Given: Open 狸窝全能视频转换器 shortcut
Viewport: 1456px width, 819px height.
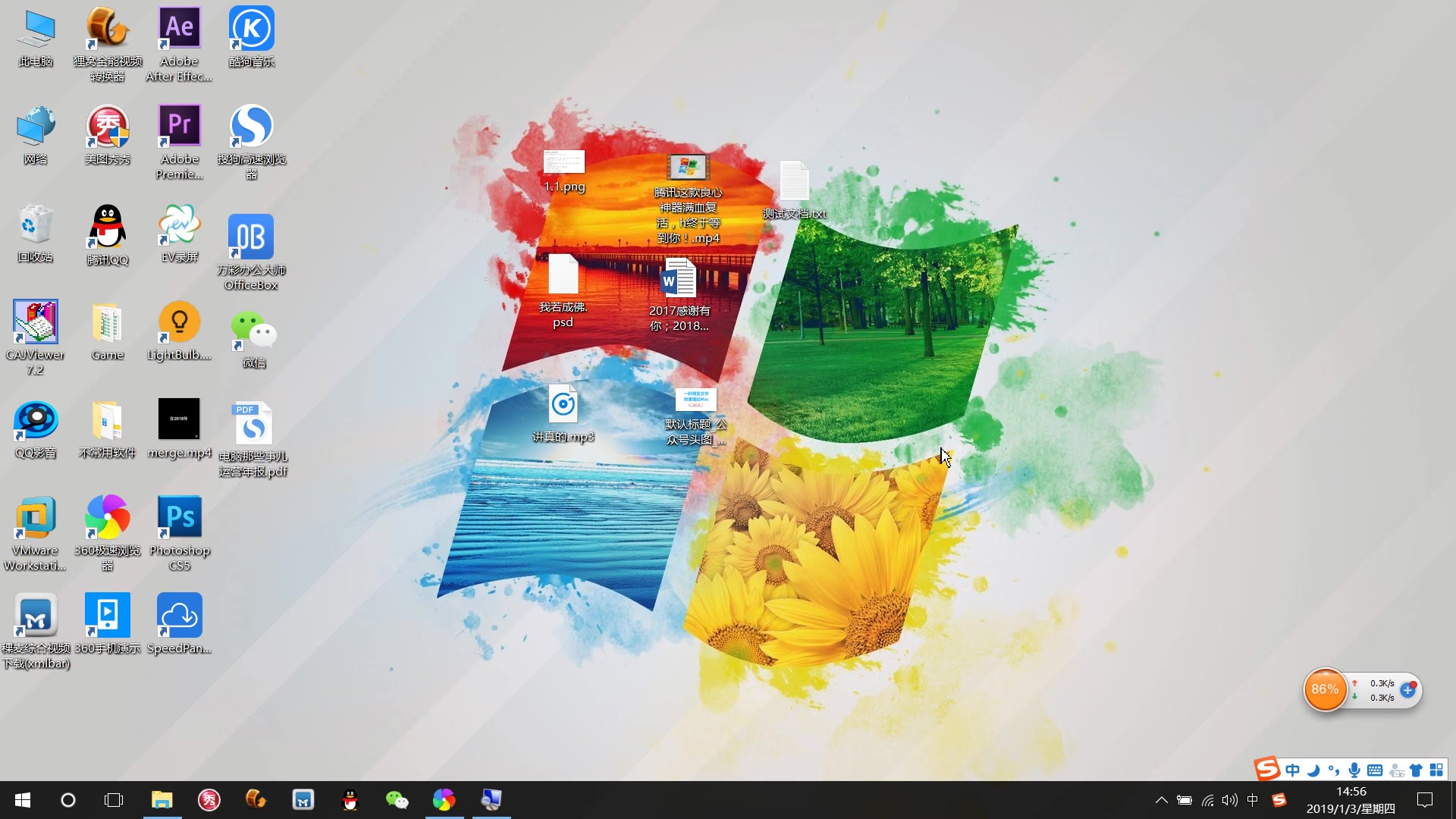Looking at the screenshot, I should (x=108, y=43).
